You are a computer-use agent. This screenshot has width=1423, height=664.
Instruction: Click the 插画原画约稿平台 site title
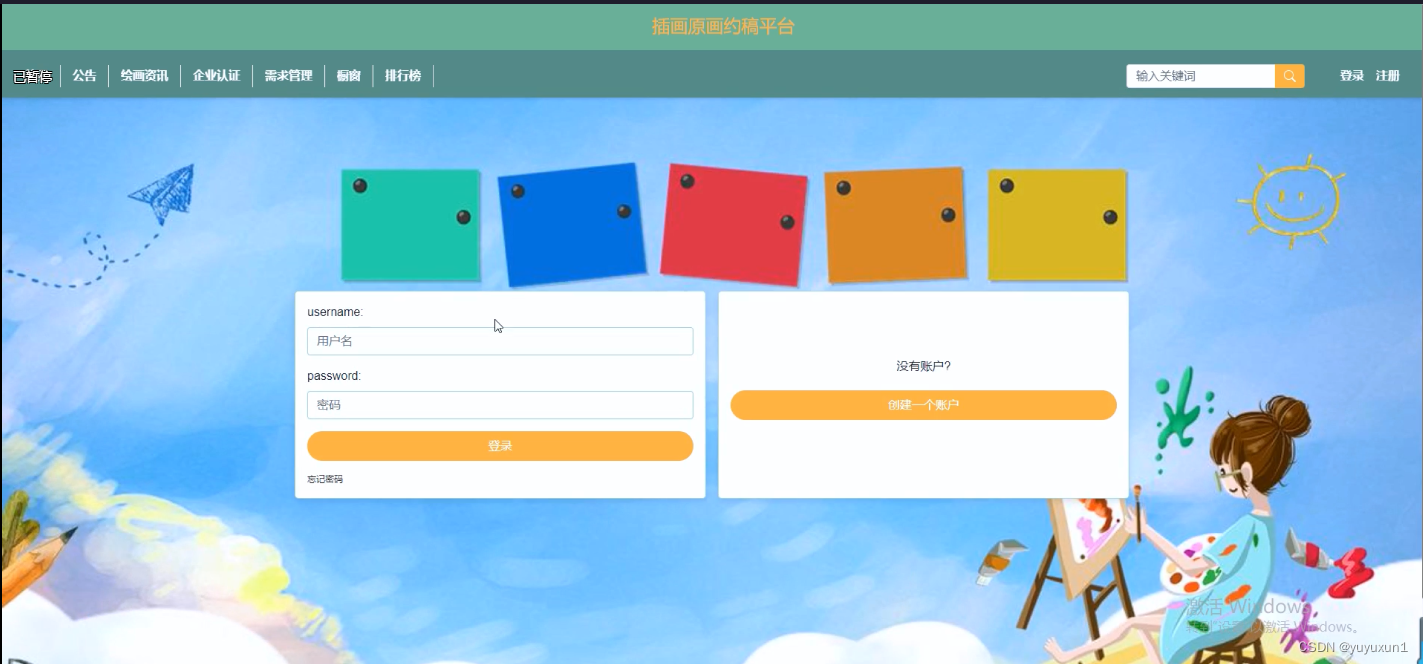coord(723,27)
